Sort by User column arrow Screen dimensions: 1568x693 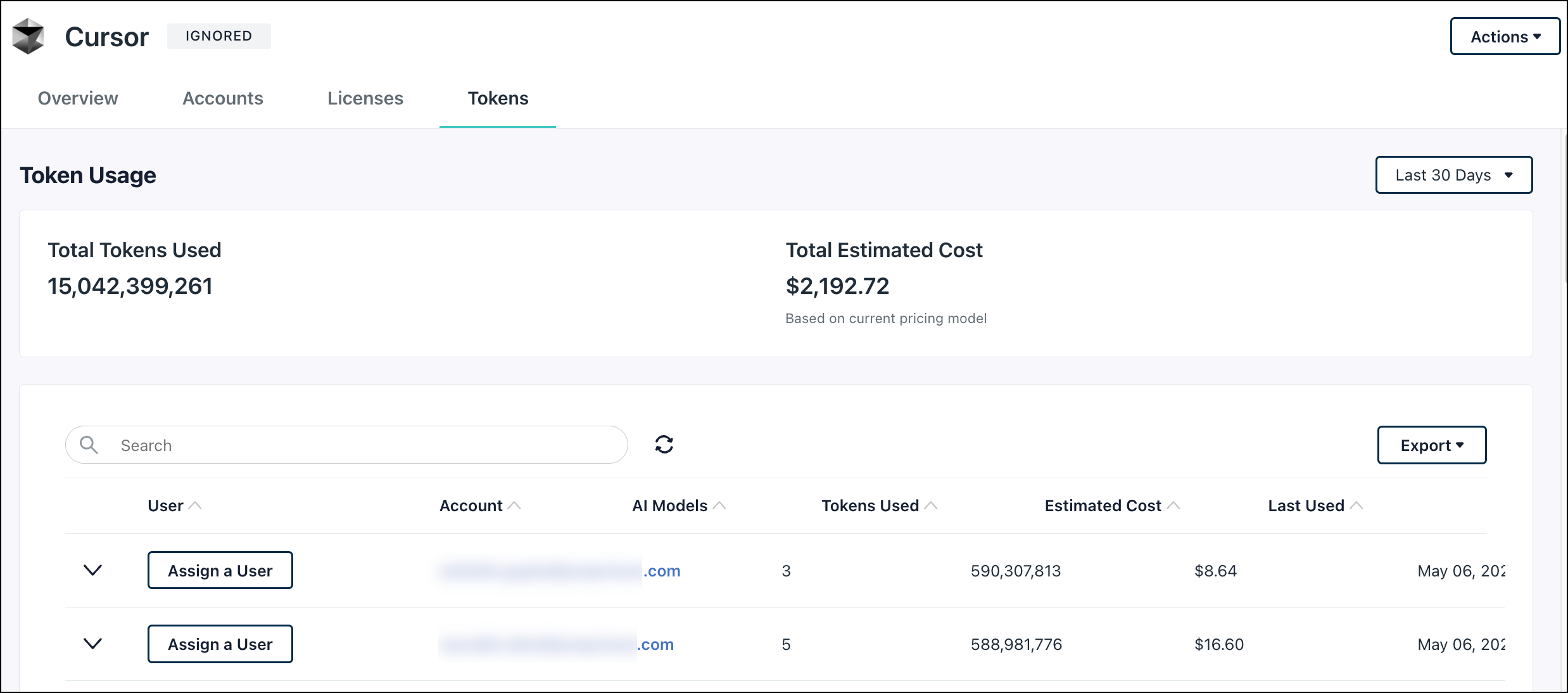[x=195, y=505]
